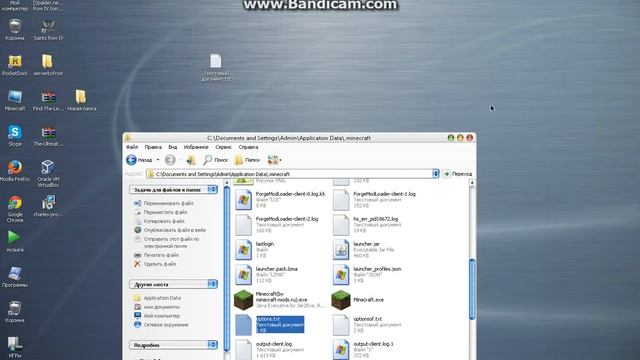Go up one folder level icon
The width and height of the screenshot is (640, 360).
[191, 160]
